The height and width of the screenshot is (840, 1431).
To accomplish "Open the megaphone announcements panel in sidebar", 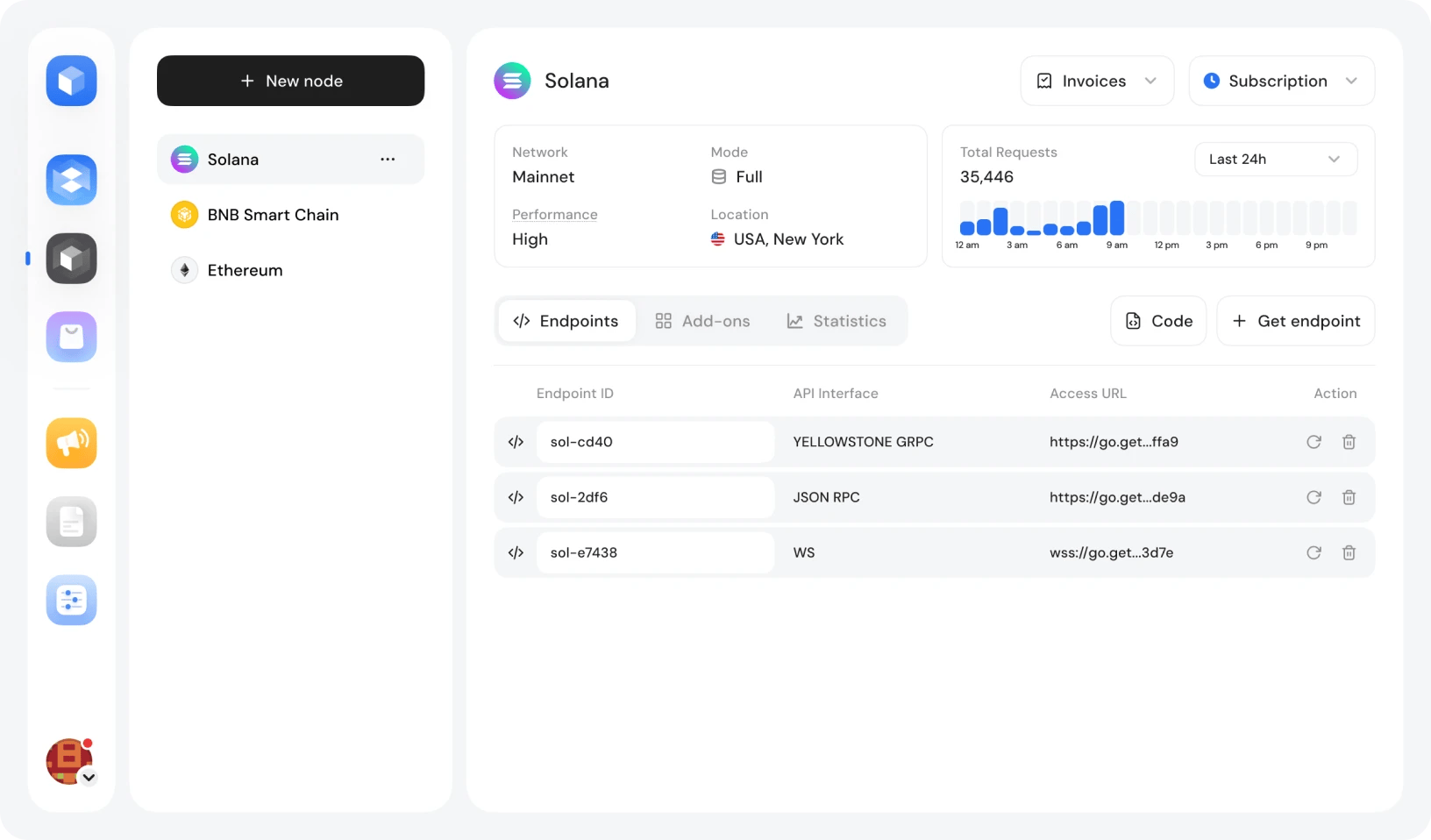I will [70, 443].
